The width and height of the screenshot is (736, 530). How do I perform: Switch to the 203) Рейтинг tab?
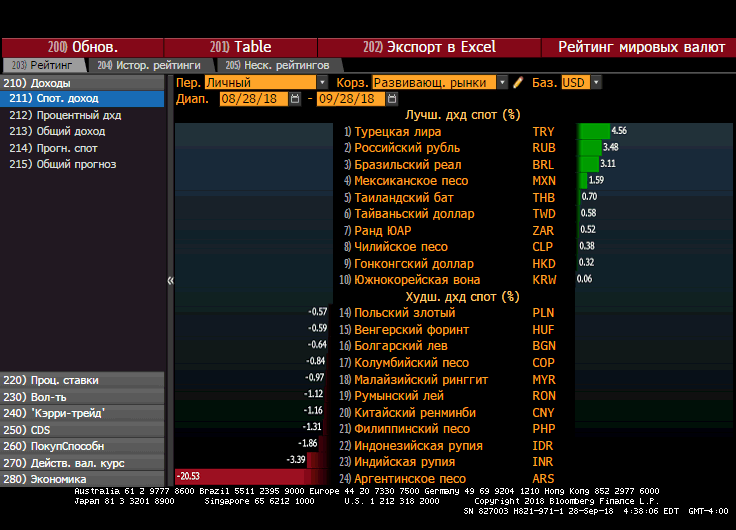(x=44, y=65)
